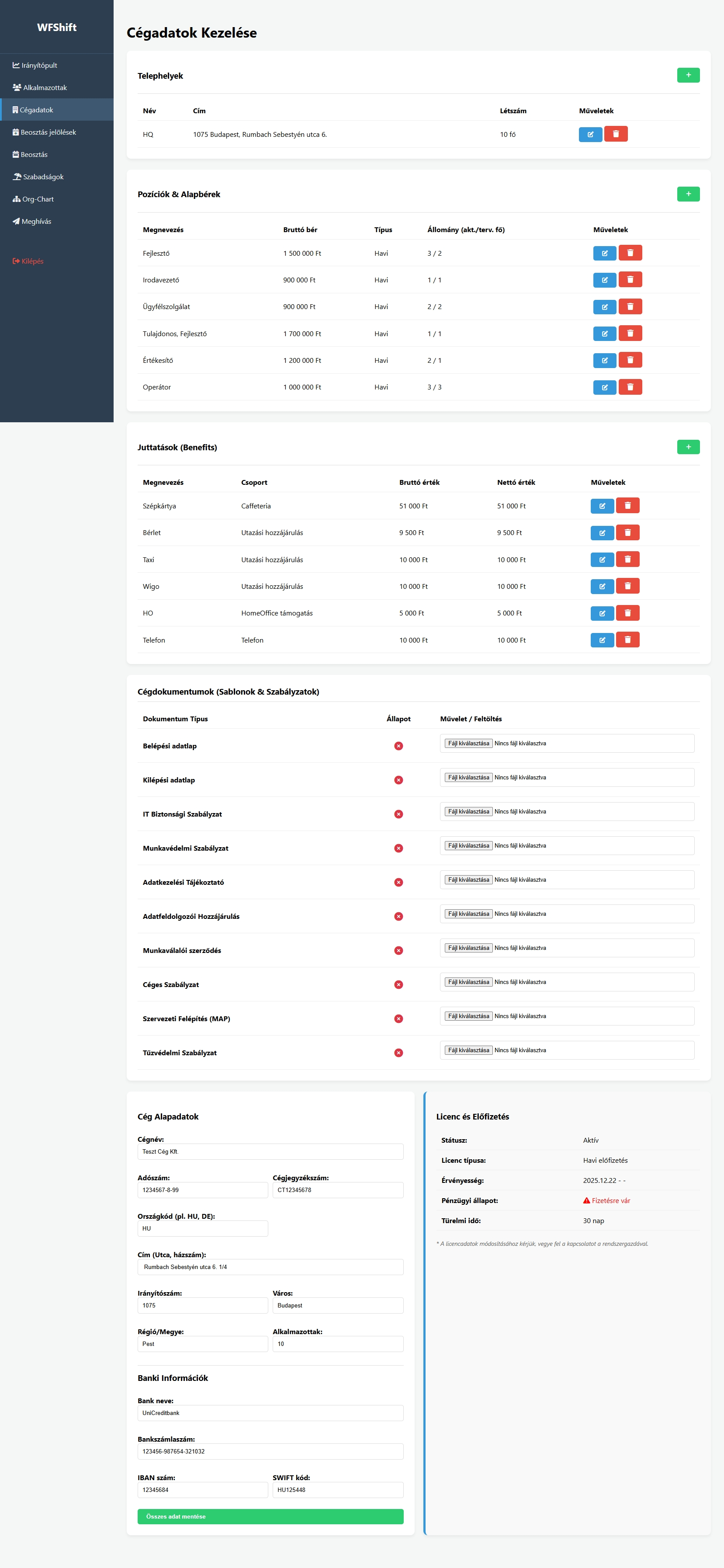Add a new site under Telephelyek
Viewport: 724px width, 1568px height.
click(687, 76)
